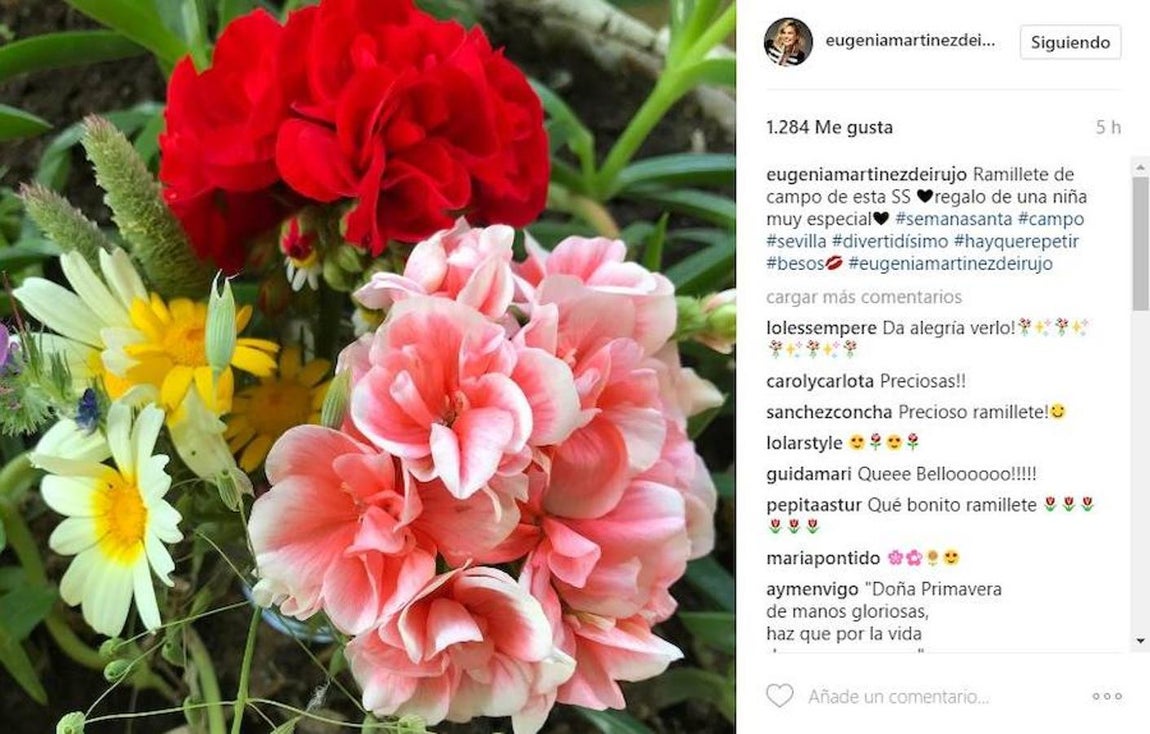Click the comments scrollbar up arrow
The width and height of the screenshot is (1150, 734).
1140,167
